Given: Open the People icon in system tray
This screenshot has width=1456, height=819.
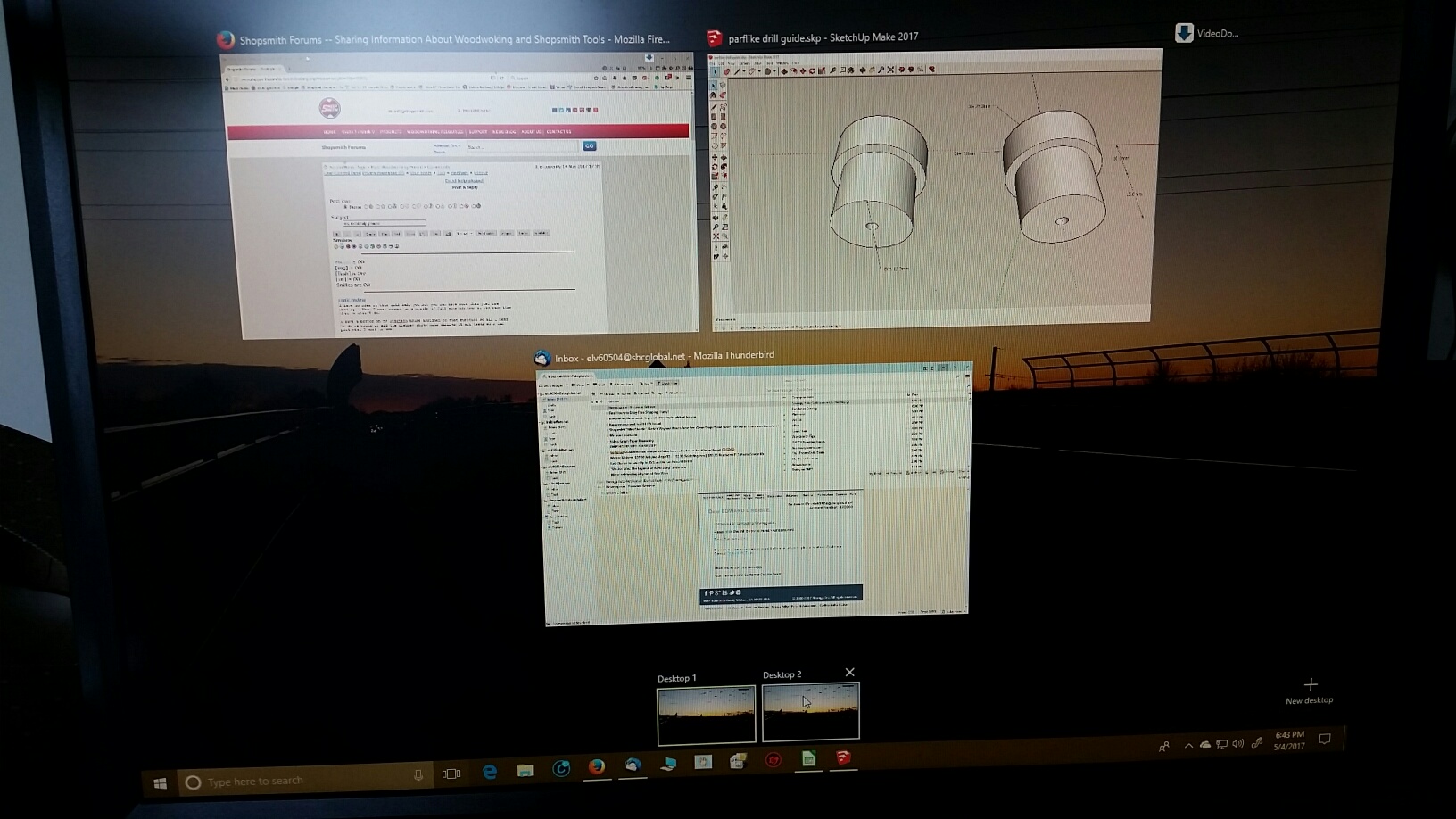Looking at the screenshot, I should click(x=1164, y=747).
